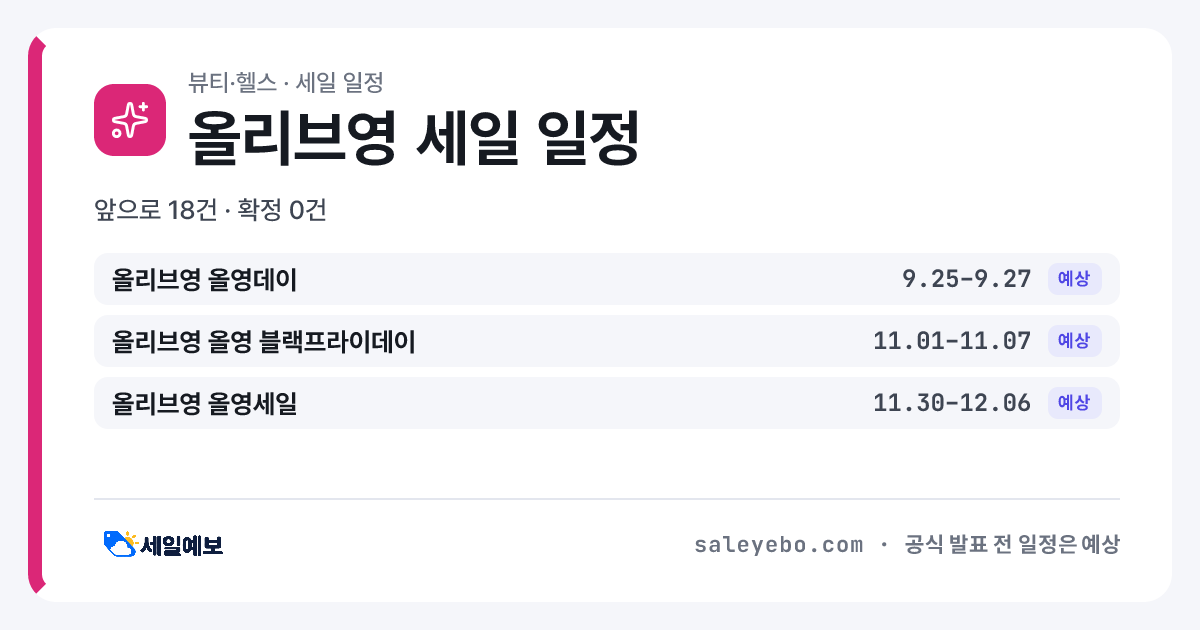
Task: Click the 공식 발표 전 일정은 예상 notice
Action: pos(1011,545)
